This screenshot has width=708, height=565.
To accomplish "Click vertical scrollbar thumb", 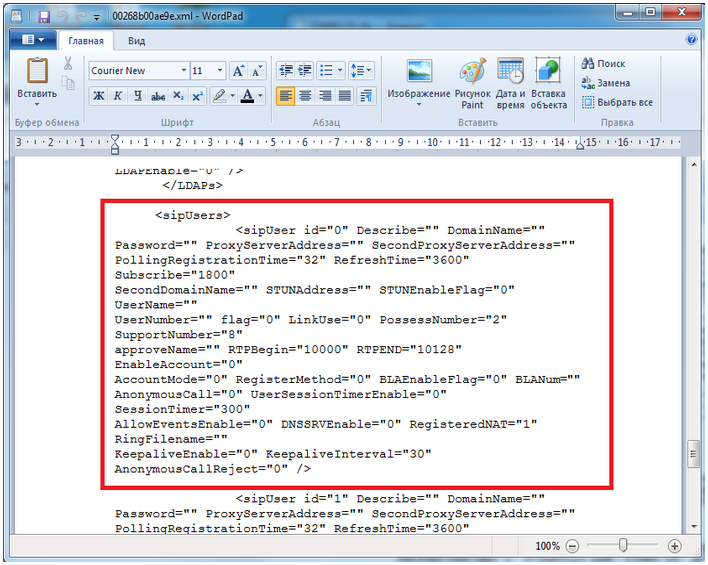I will (x=693, y=454).
